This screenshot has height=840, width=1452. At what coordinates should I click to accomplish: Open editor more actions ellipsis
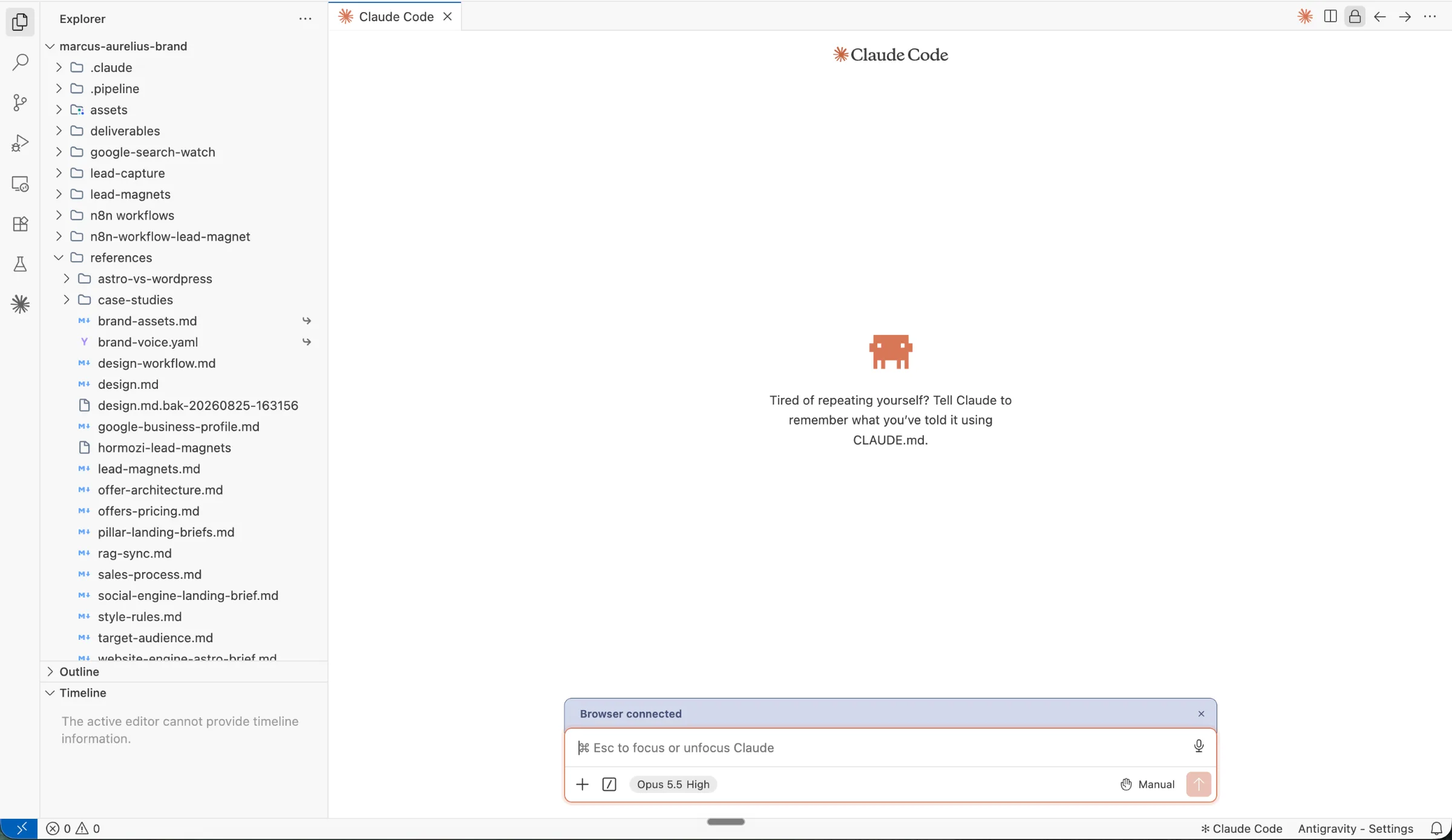click(1430, 16)
